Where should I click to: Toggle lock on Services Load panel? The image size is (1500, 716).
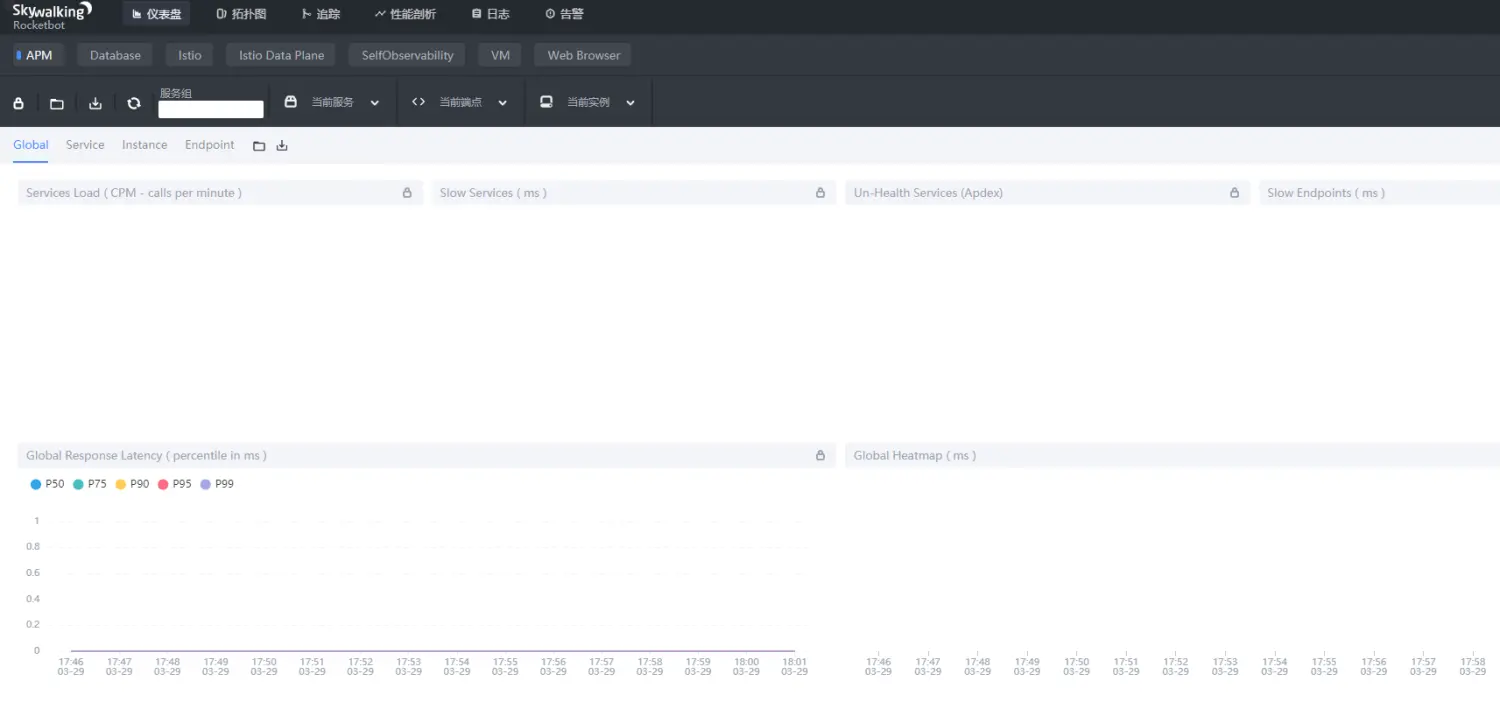407,193
